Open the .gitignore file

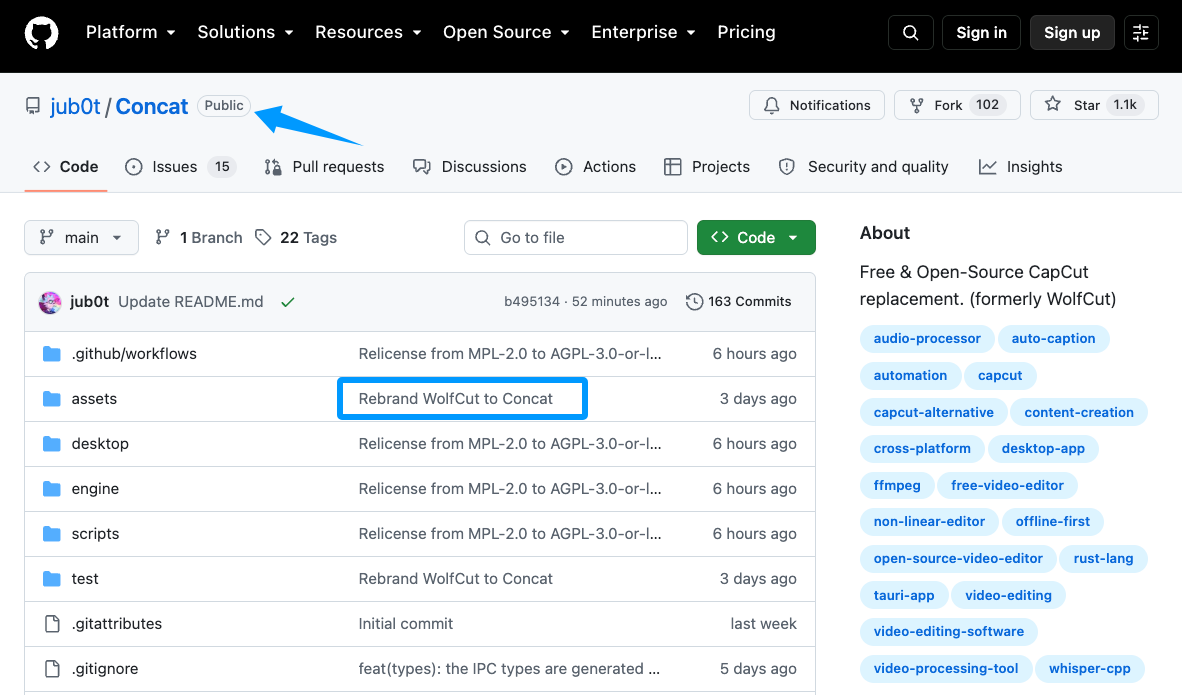(x=105, y=669)
